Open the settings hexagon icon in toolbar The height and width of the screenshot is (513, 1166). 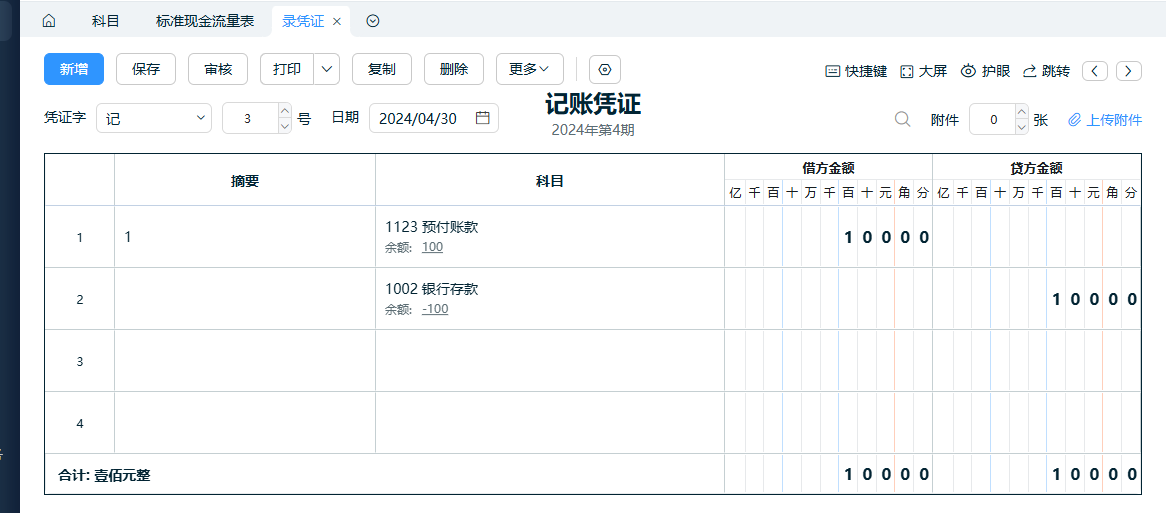605,70
